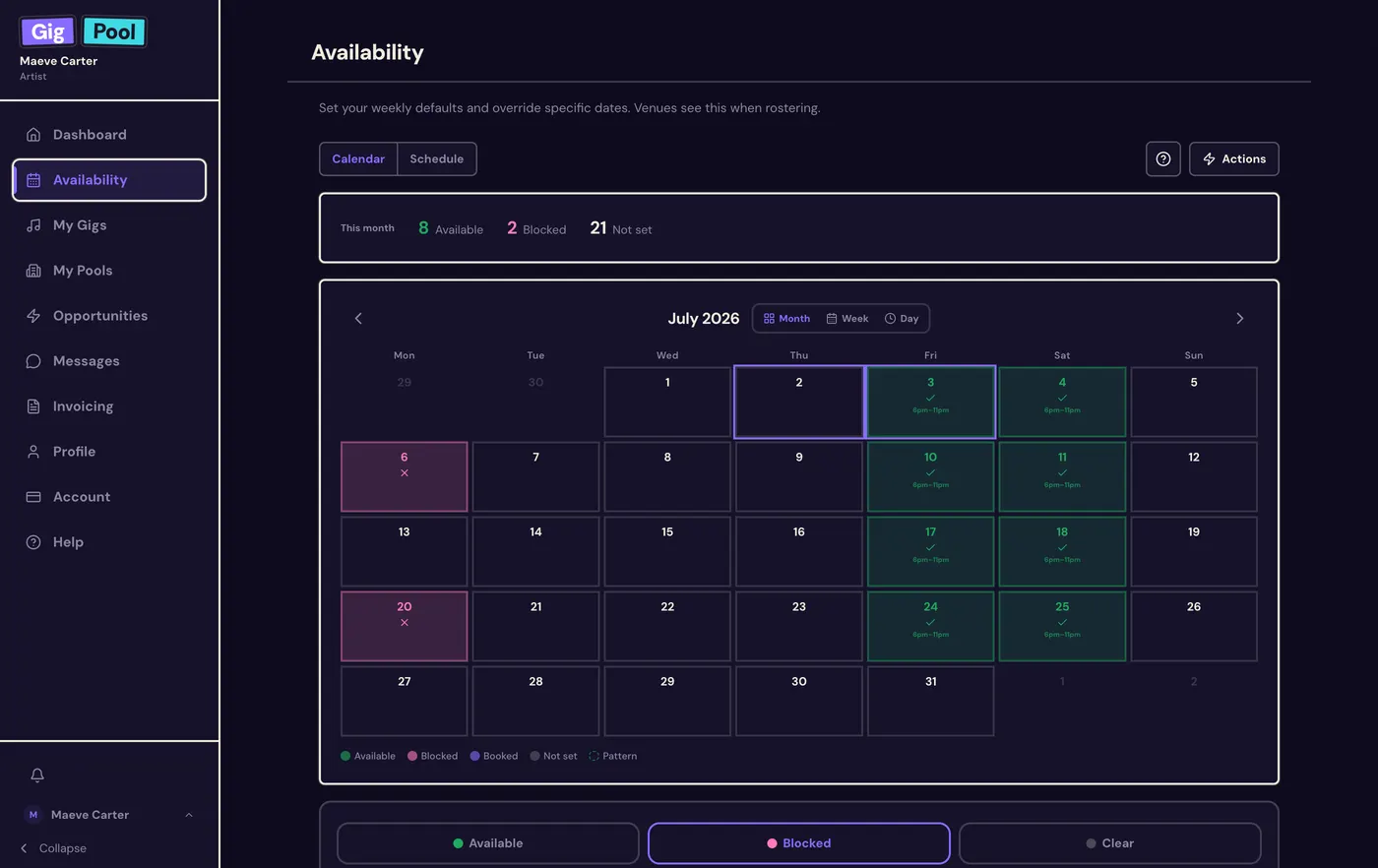Select July 2 on the calendar
Viewport: 1378px width, 868px height.
(x=799, y=402)
